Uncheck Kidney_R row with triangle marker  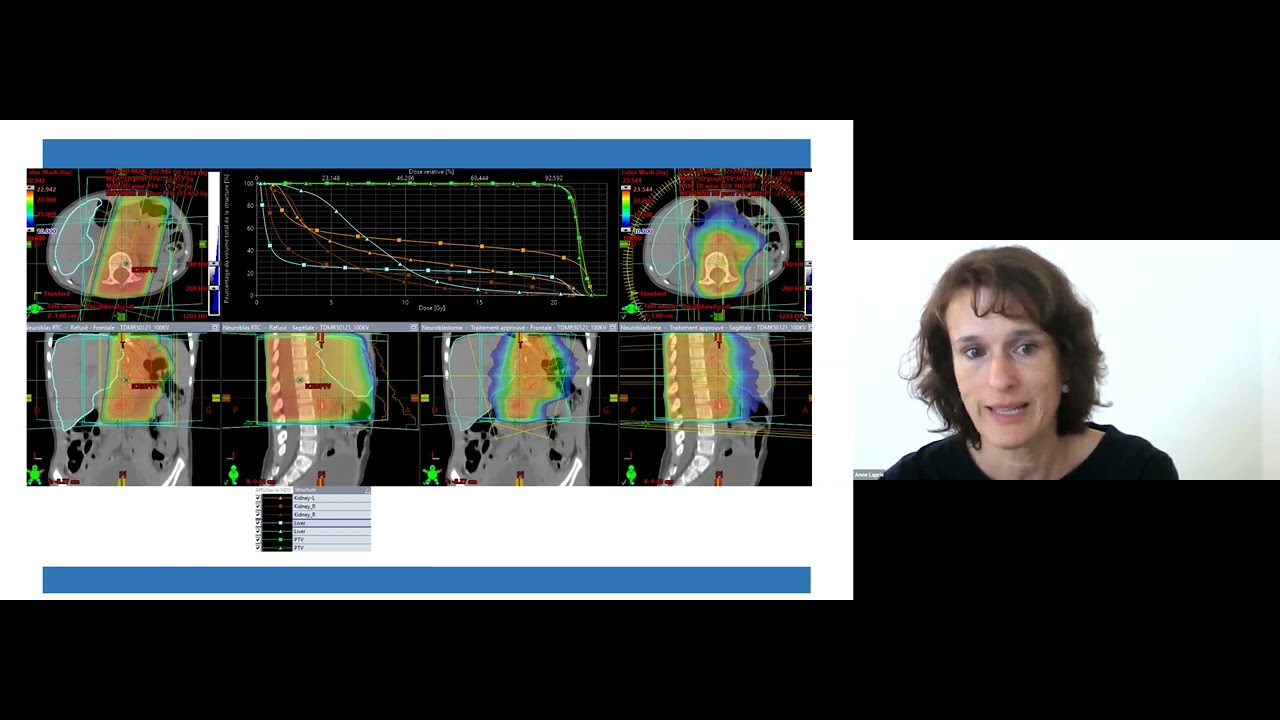pos(258,514)
